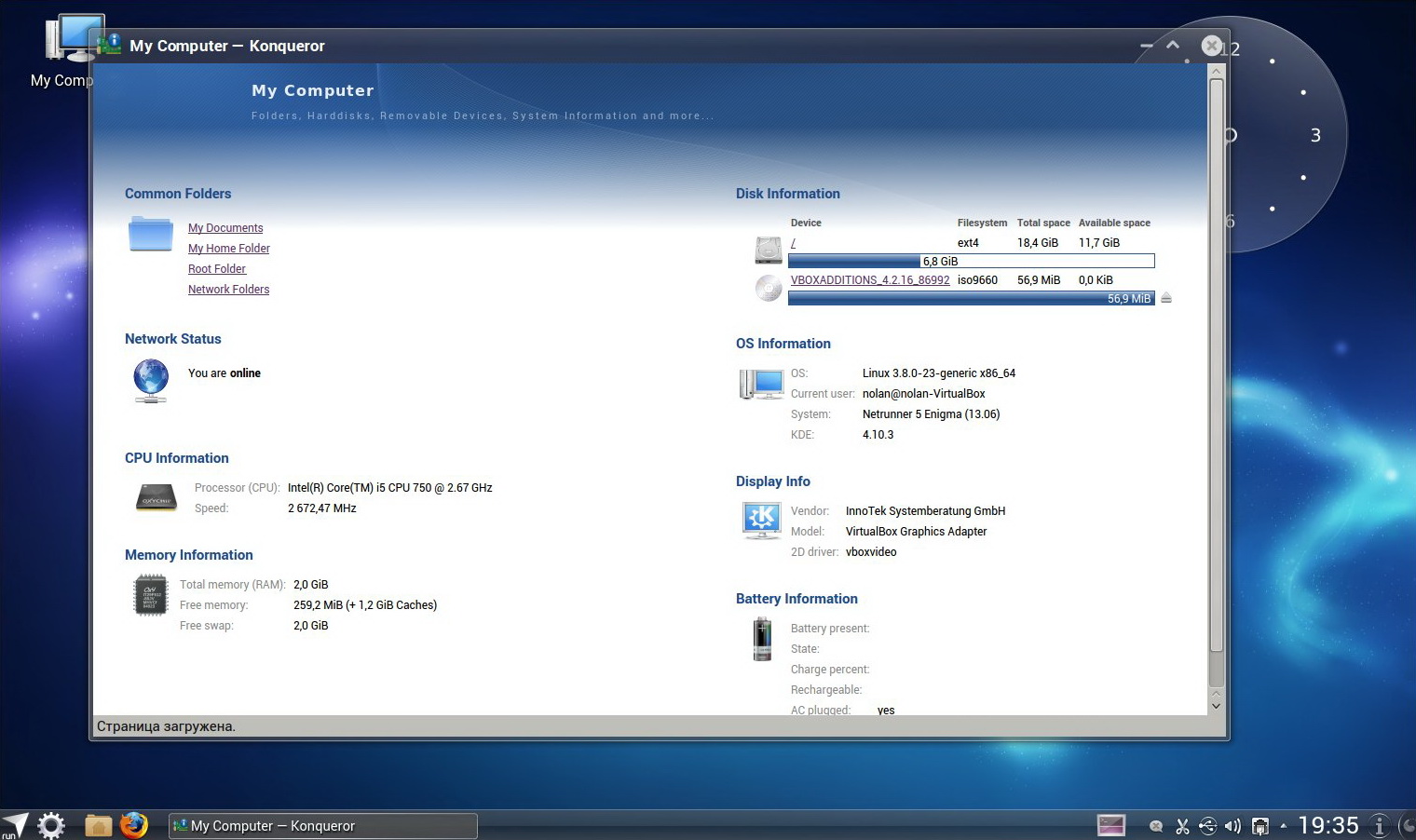Open the info icon beside the clock
This screenshot has width=1416, height=840.
click(x=1380, y=826)
